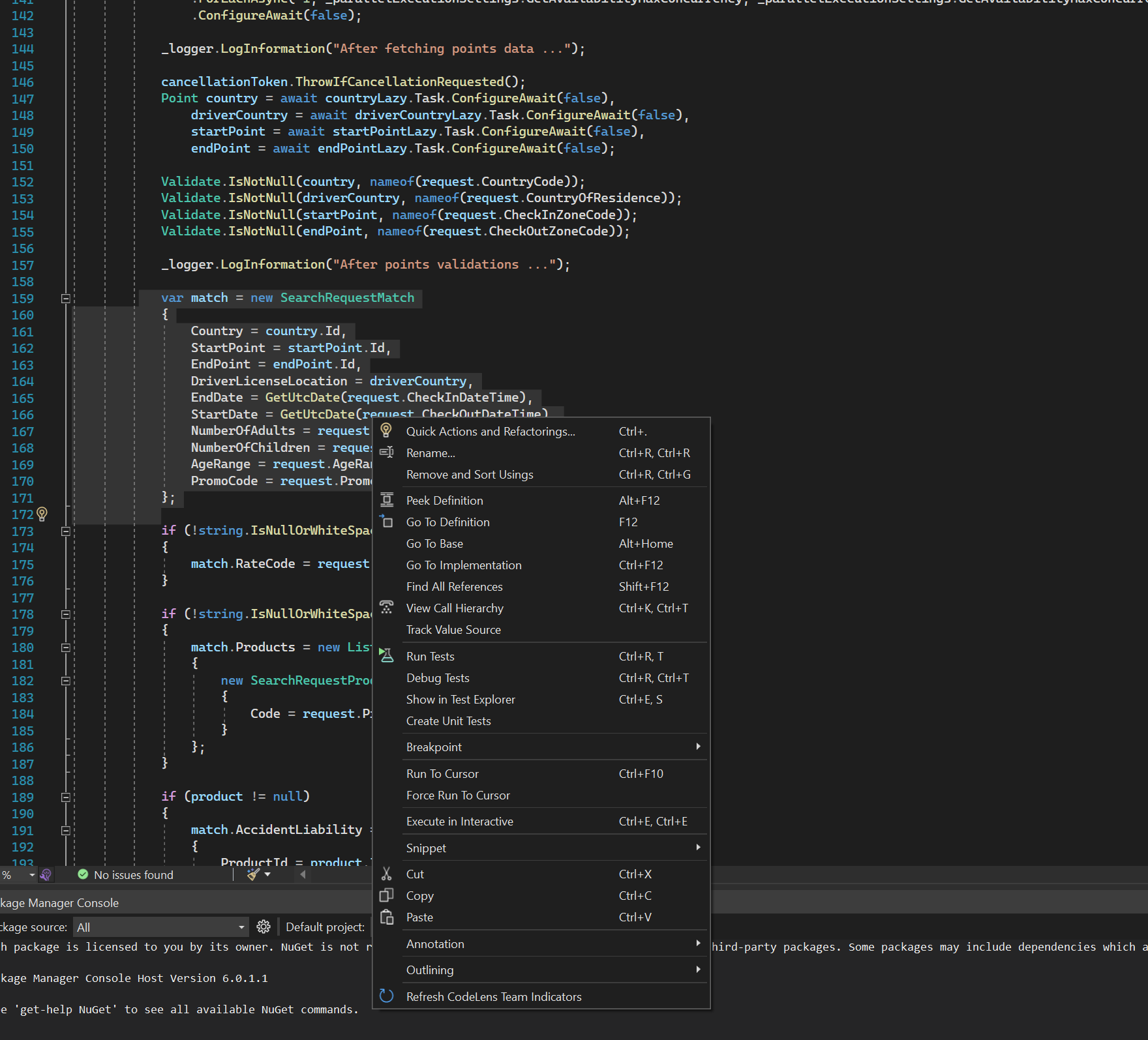Screen dimensions: 1148x1040
Task: Choose Run To Cursor
Action: [x=541, y=773]
